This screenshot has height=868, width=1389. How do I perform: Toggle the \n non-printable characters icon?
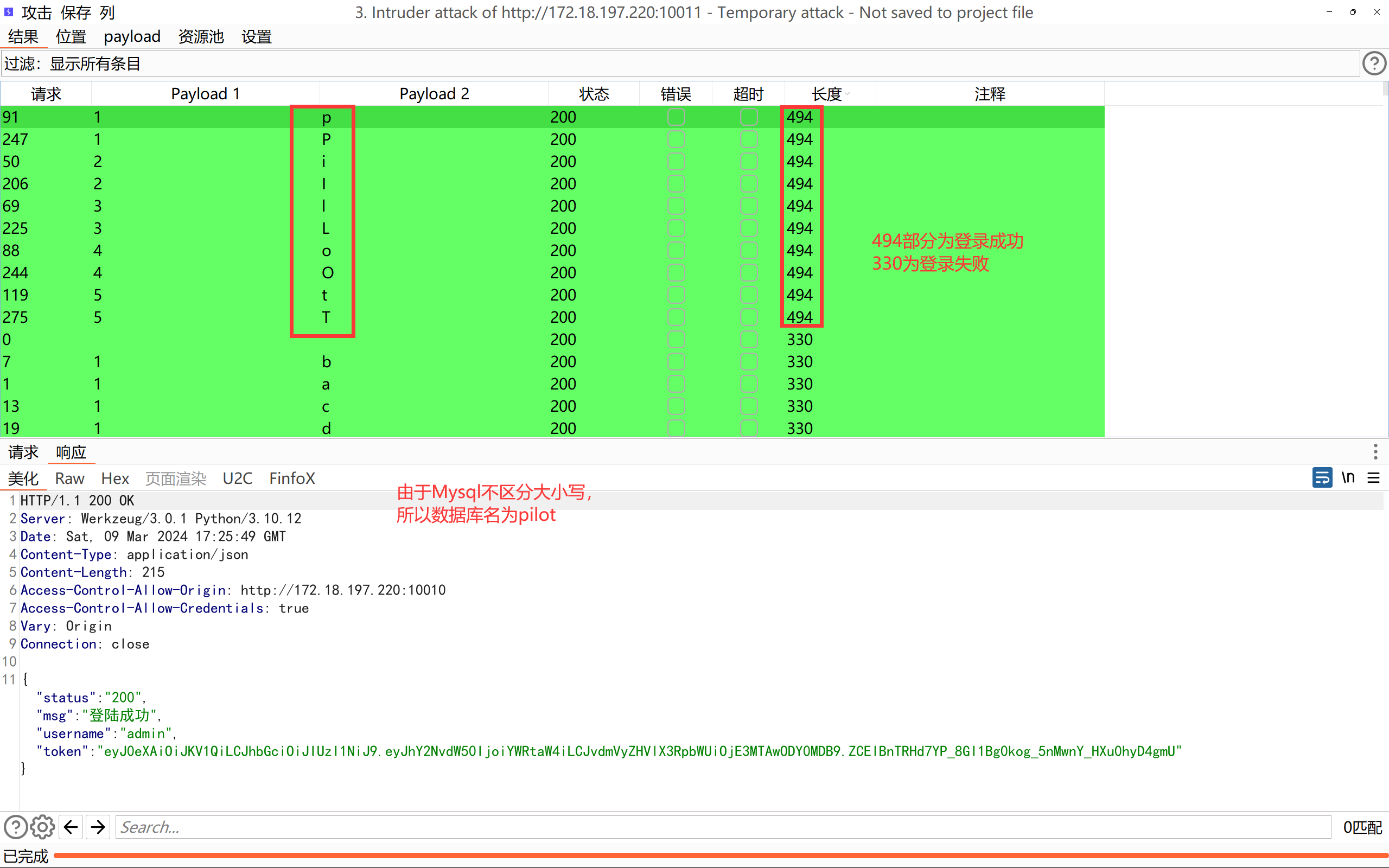click(x=1348, y=477)
